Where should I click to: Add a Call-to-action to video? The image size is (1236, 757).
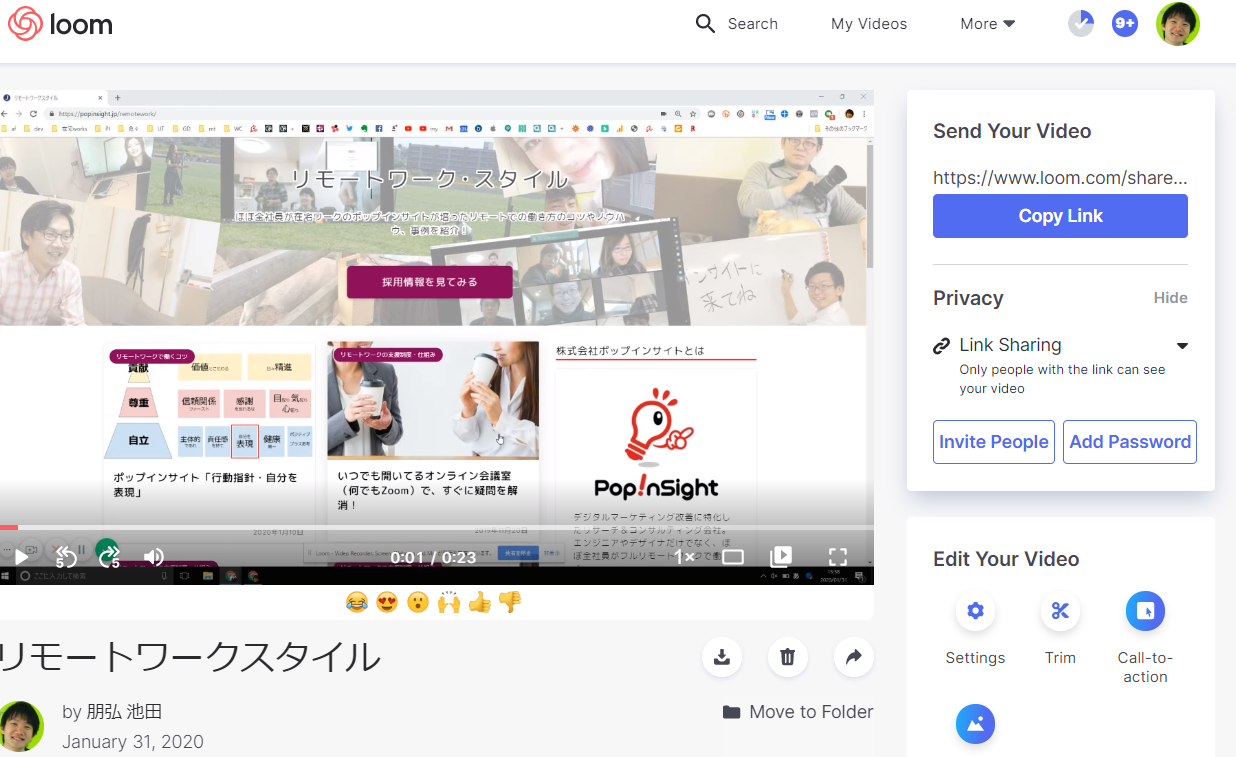(1145, 611)
